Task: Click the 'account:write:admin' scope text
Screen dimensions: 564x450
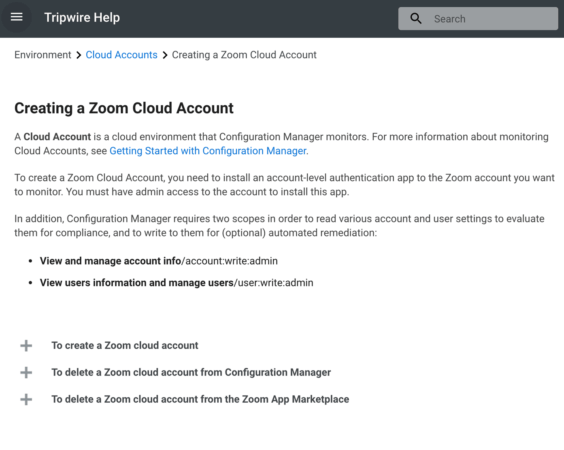Action: pyautogui.click(x=231, y=261)
